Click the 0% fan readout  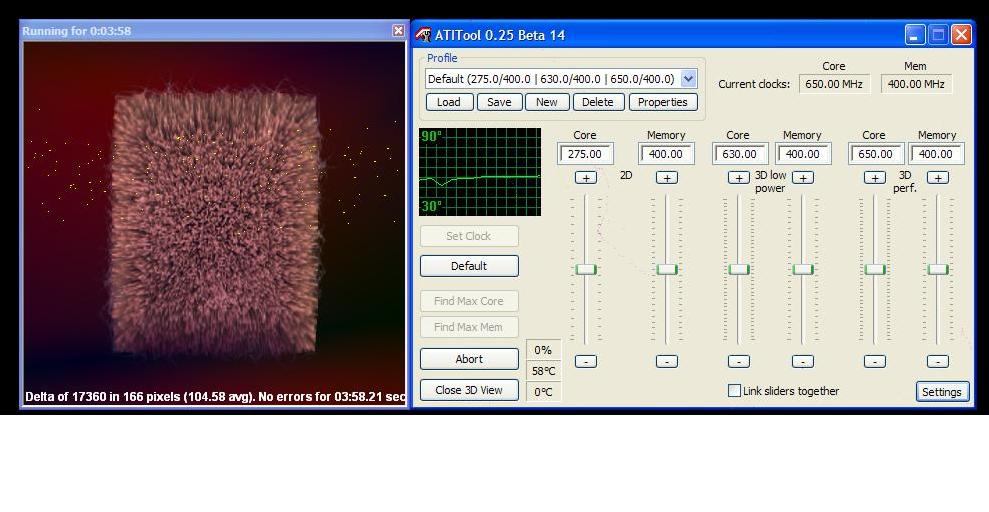[543, 350]
